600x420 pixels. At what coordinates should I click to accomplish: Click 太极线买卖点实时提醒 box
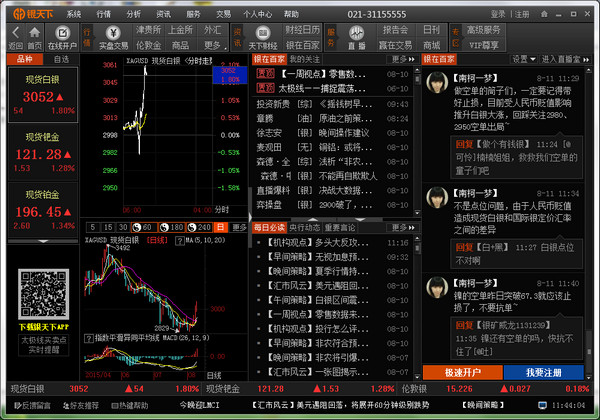(43, 345)
